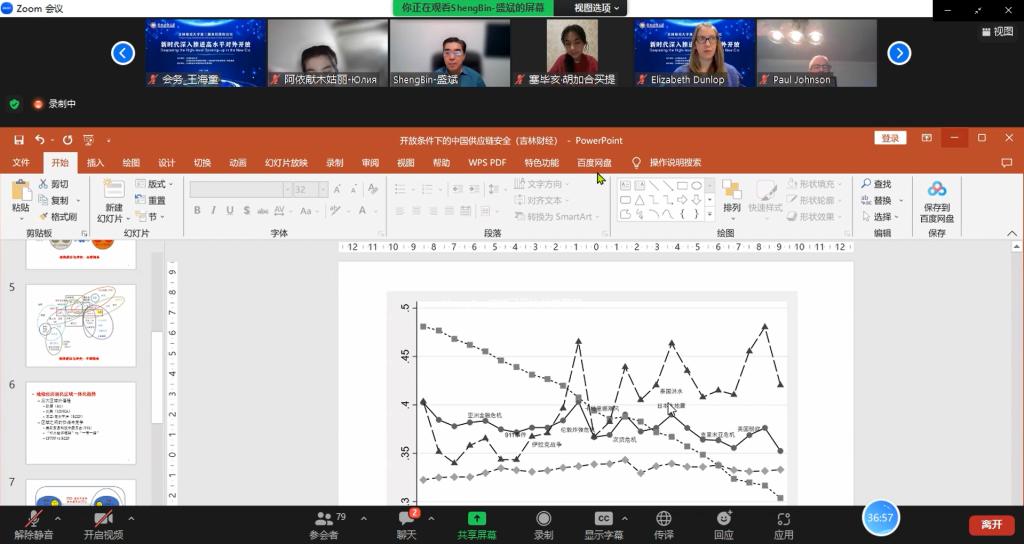Expand the view options dropdown
The height and width of the screenshot is (544, 1024).
coord(598,8)
